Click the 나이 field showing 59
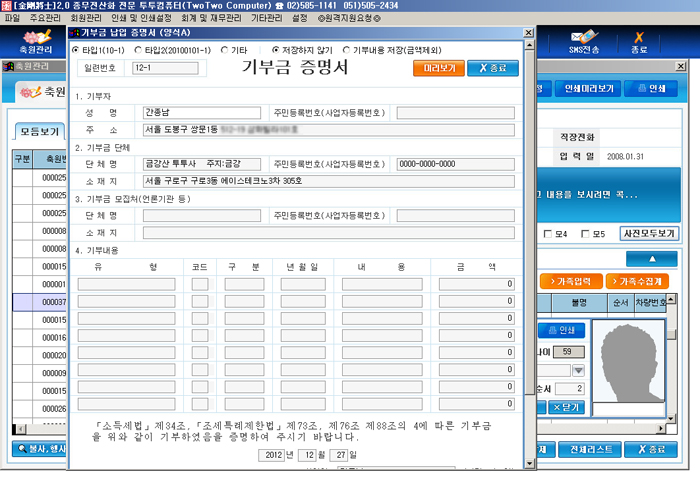 [x=569, y=352]
